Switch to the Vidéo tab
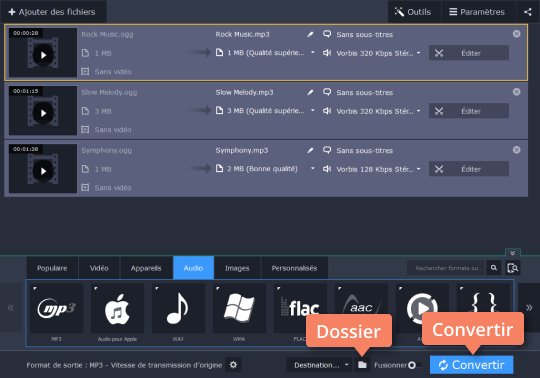Screen dimensions: 540x378 [99, 268]
